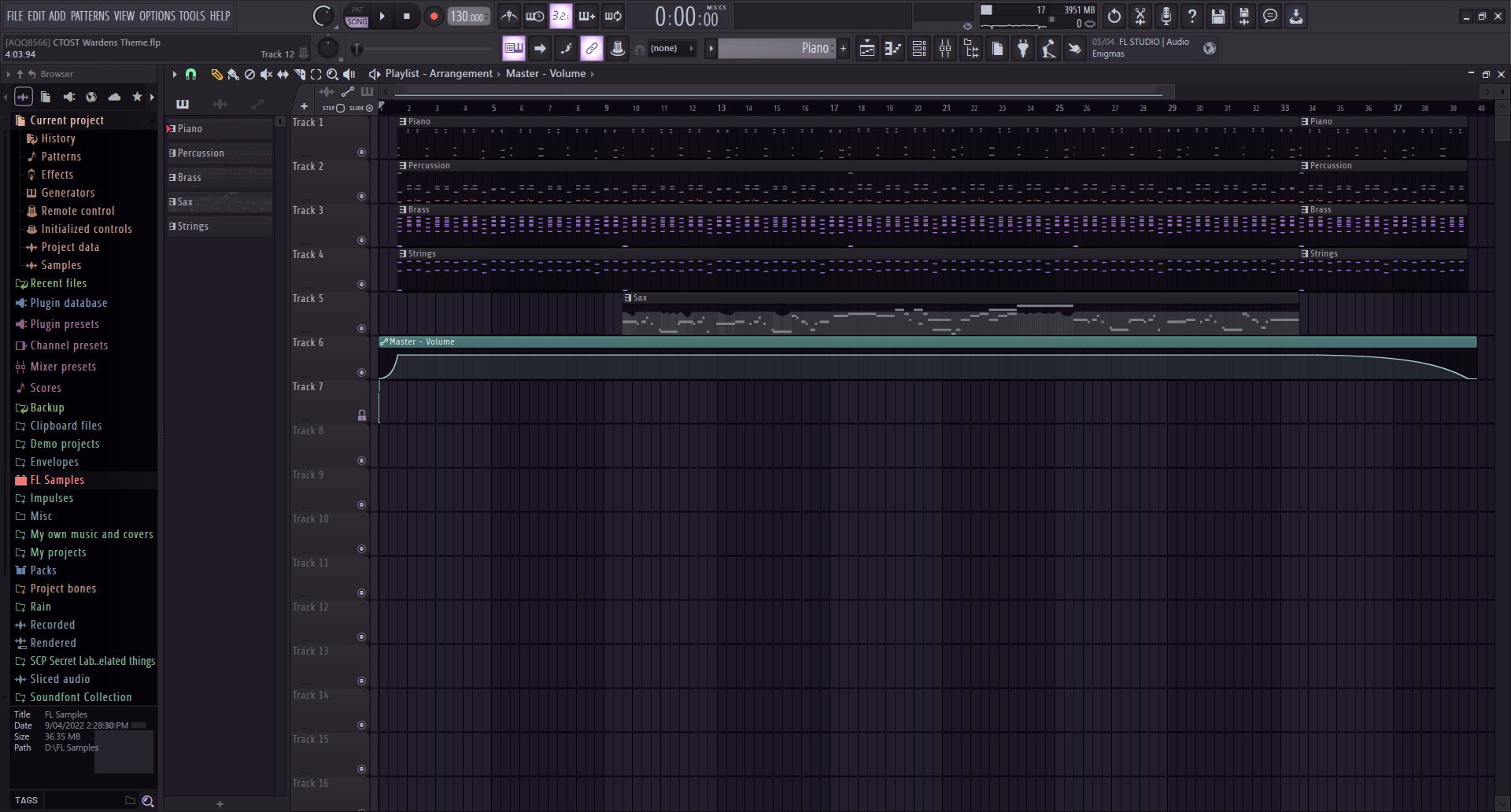Click the Stop button
Image resolution: width=1511 pixels, height=812 pixels.
[407, 16]
